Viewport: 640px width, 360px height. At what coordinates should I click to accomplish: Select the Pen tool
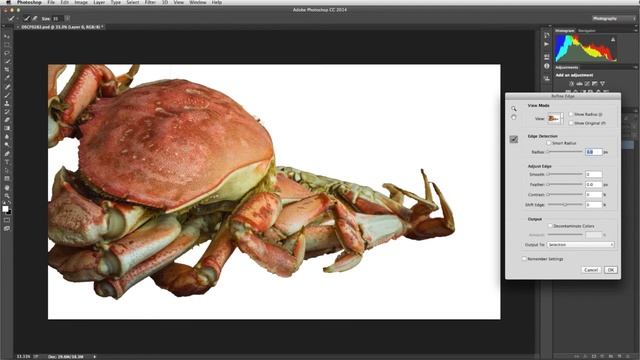(x=7, y=154)
